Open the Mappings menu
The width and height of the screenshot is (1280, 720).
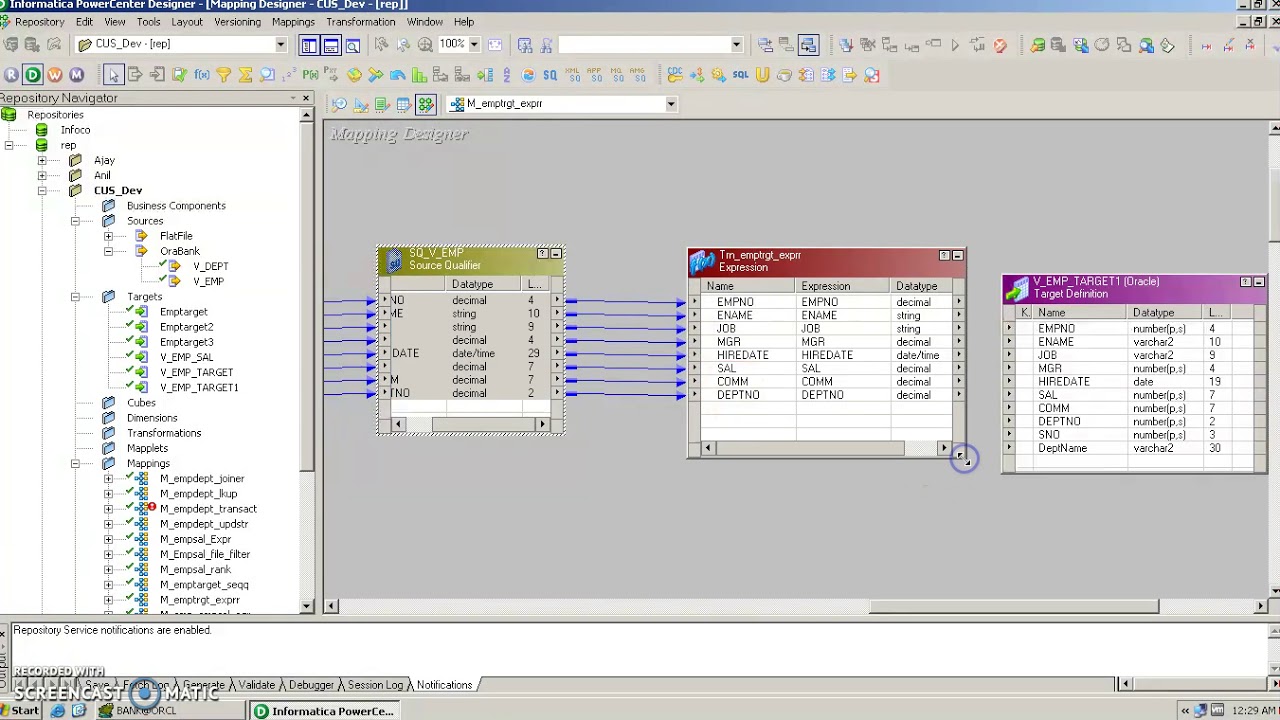pos(293,21)
